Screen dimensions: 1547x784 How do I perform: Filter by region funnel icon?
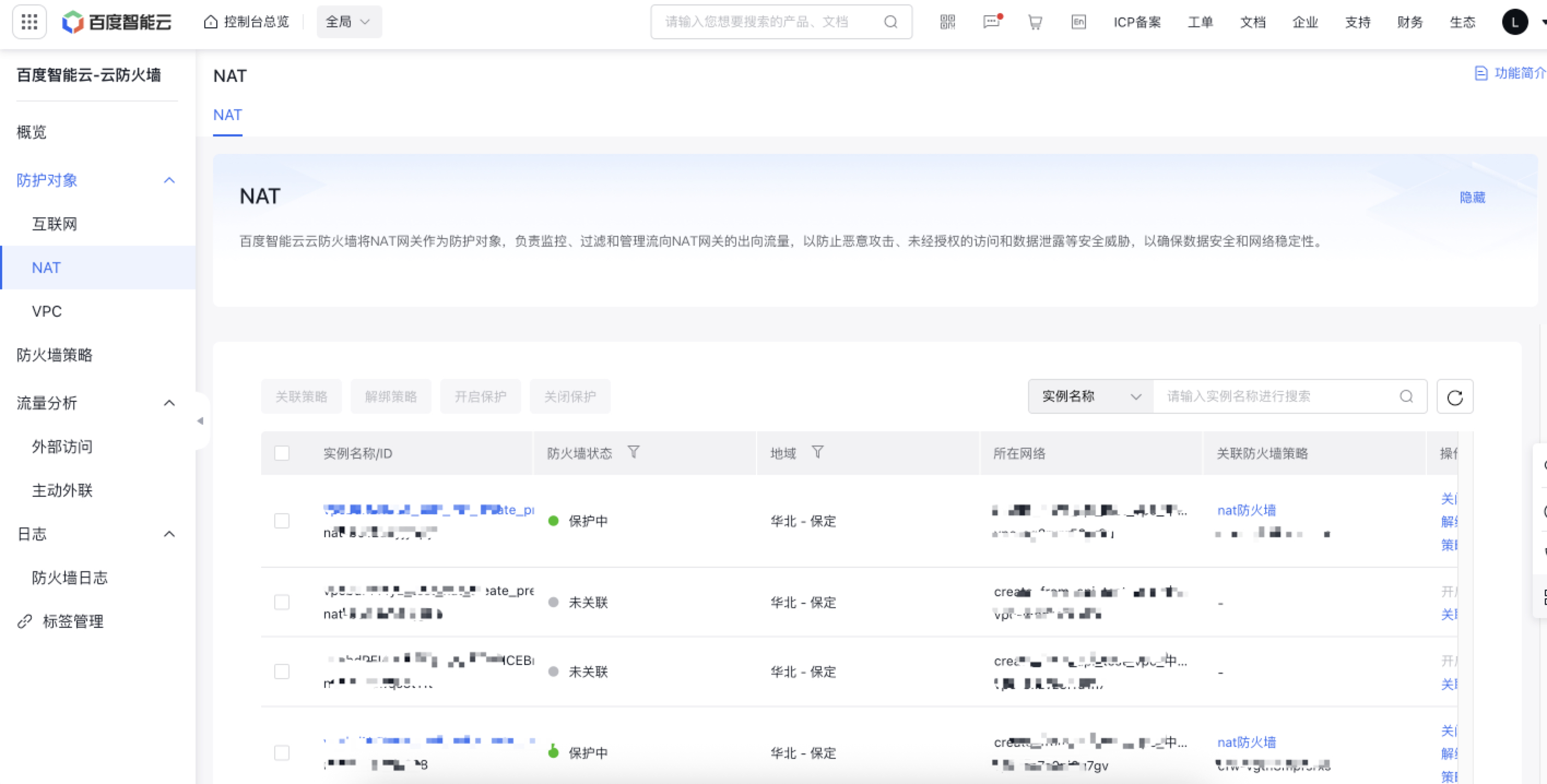tap(817, 452)
